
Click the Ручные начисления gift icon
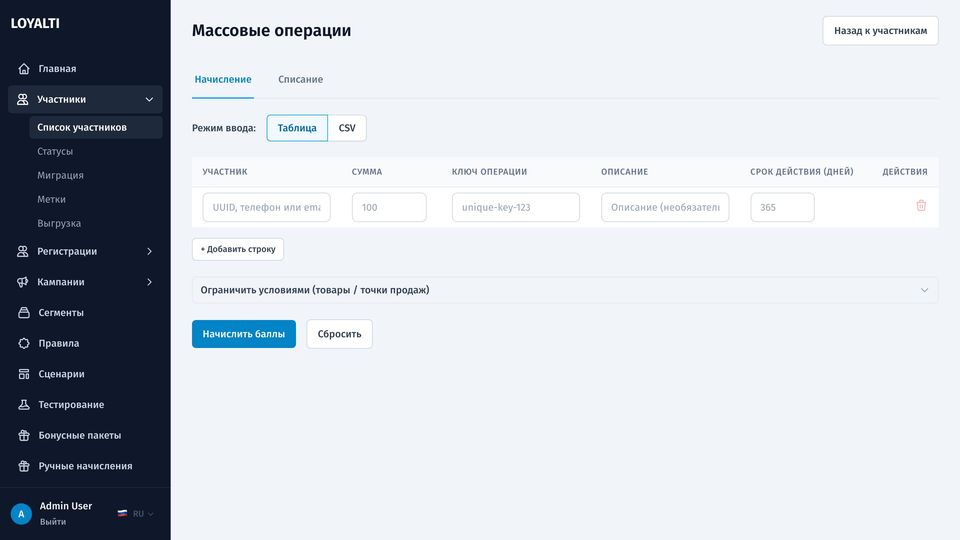(24, 466)
